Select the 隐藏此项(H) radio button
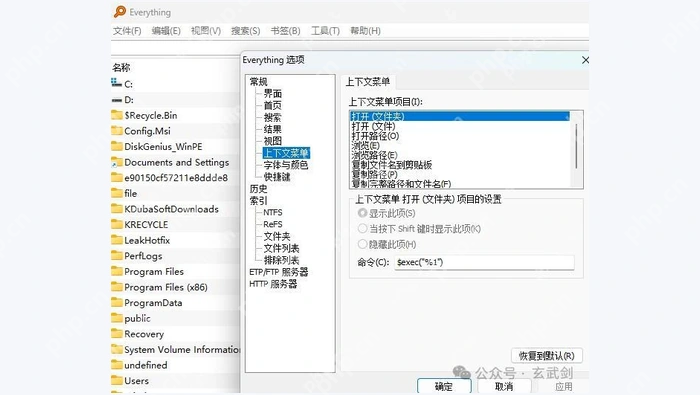Image resolution: width=700 pixels, height=395 pixels. pos(362,244)
